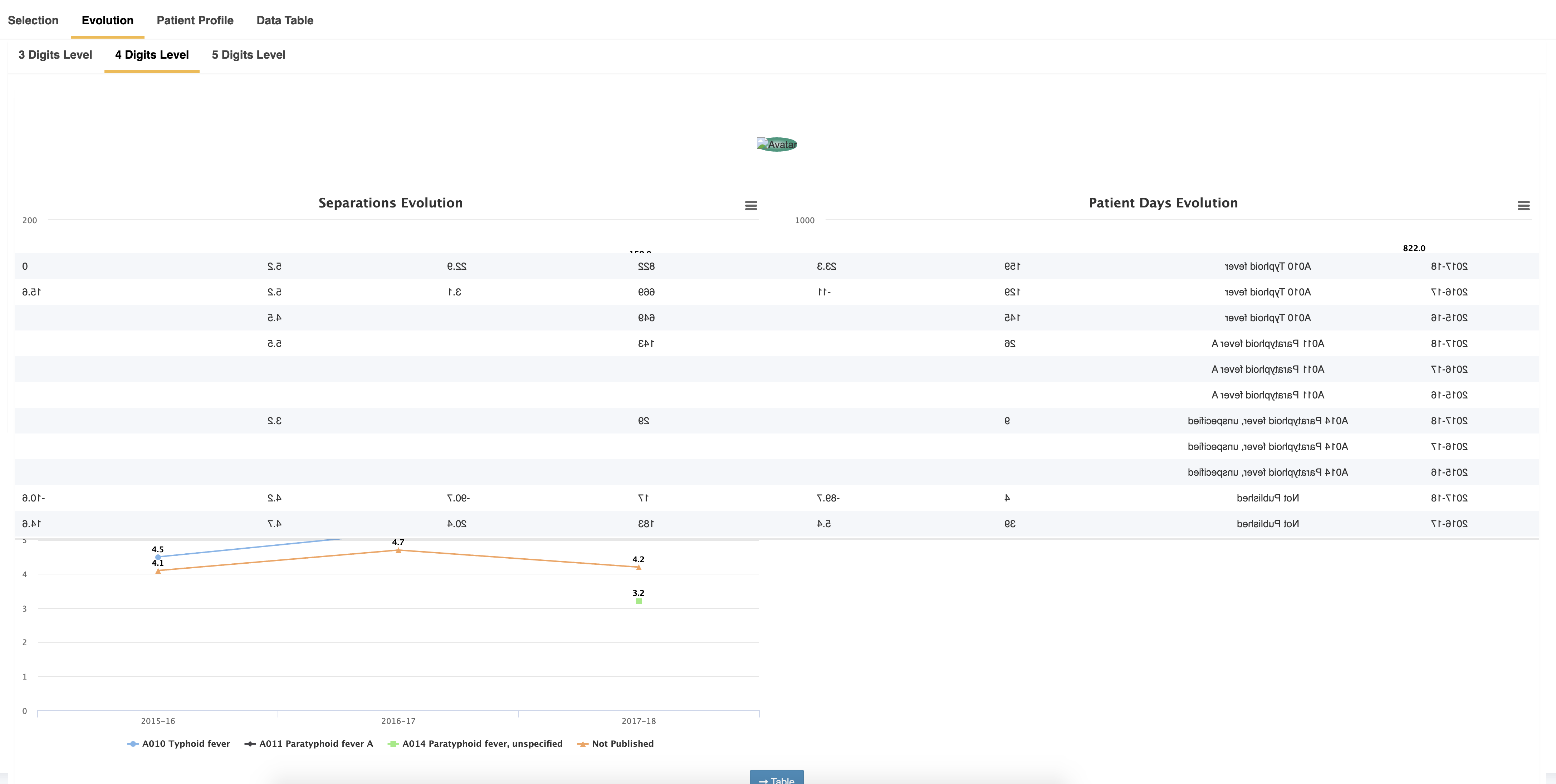
Task: Switch to the Patient Profile tab
Action: pos(195,20)
